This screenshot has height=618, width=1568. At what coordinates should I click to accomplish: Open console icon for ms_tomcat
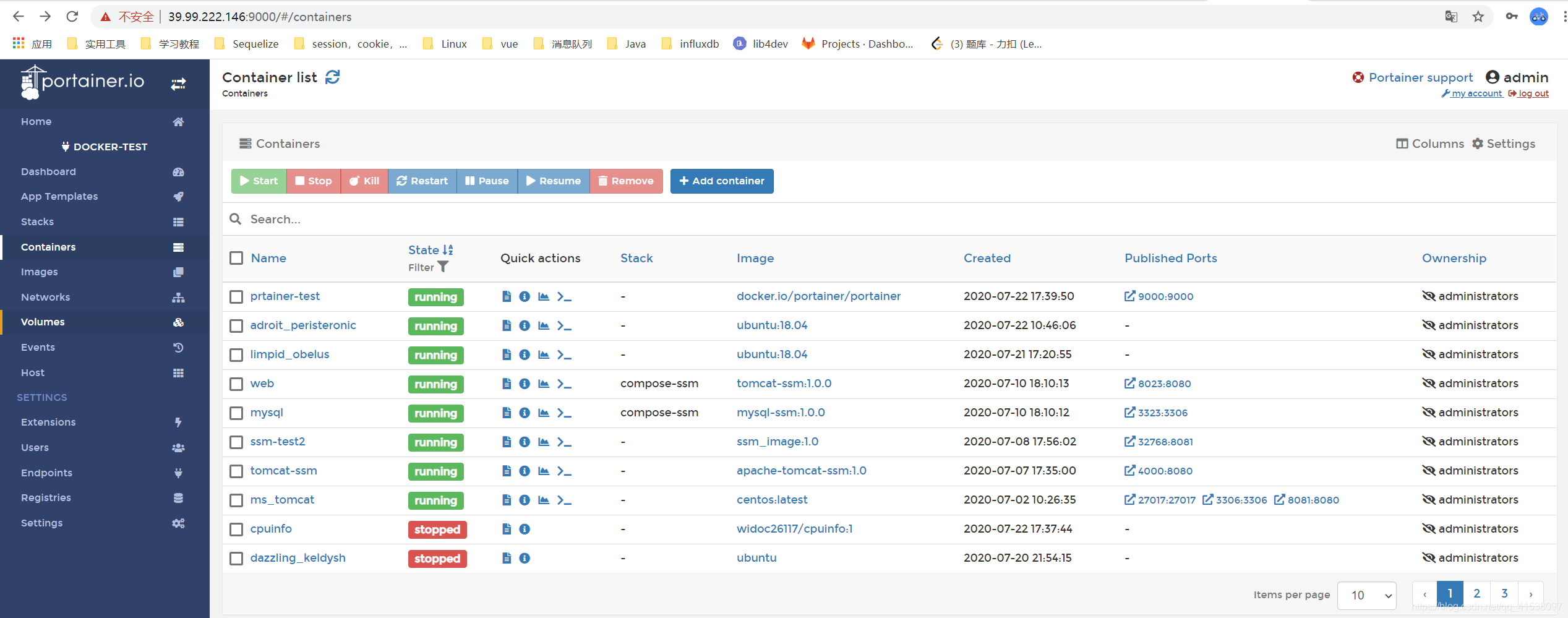coord(564,500)
